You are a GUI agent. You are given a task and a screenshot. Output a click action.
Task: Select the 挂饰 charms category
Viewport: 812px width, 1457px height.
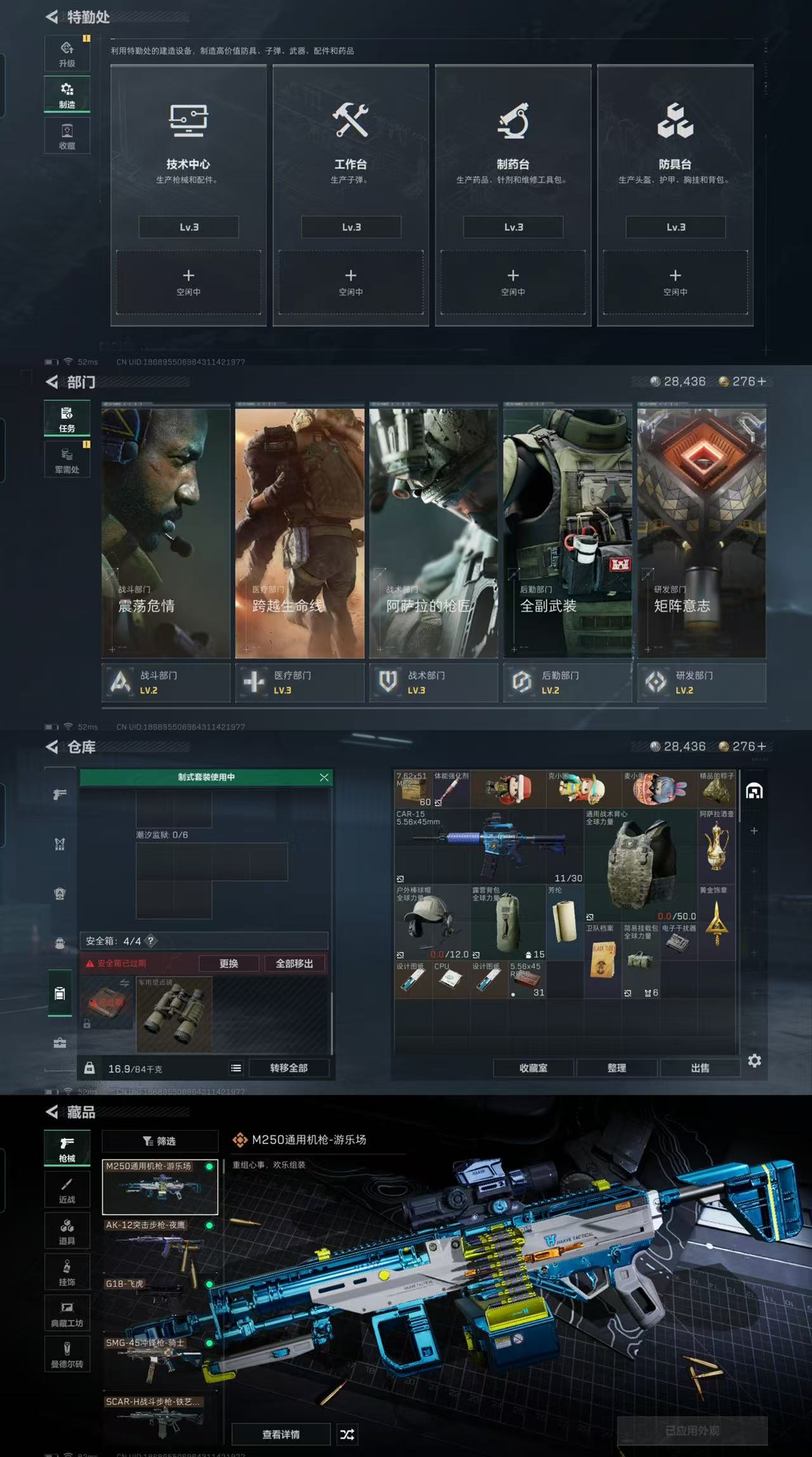click(x=67, y=1272)
